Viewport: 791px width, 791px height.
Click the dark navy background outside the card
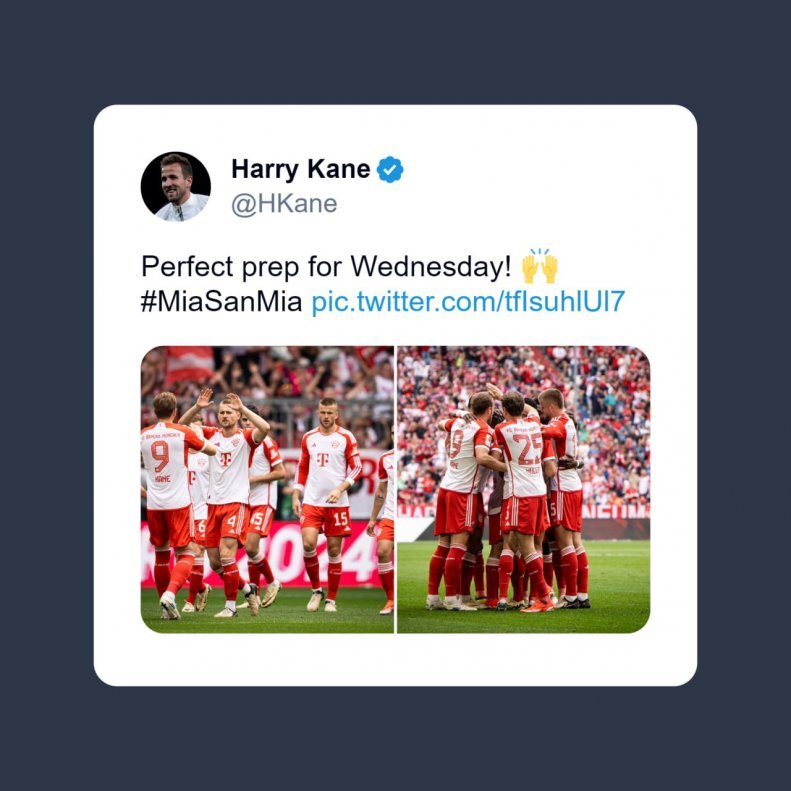[396, 50]
